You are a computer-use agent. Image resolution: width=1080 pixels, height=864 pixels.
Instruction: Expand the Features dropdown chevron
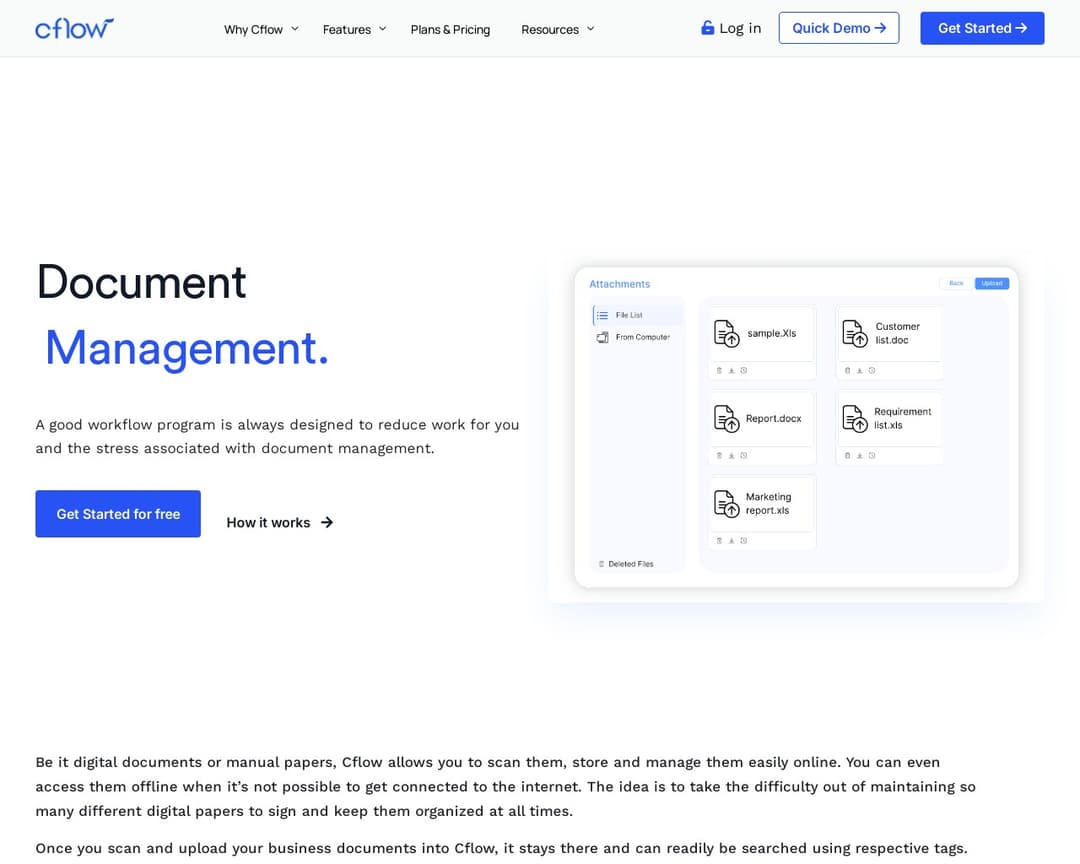coord(383,29)
